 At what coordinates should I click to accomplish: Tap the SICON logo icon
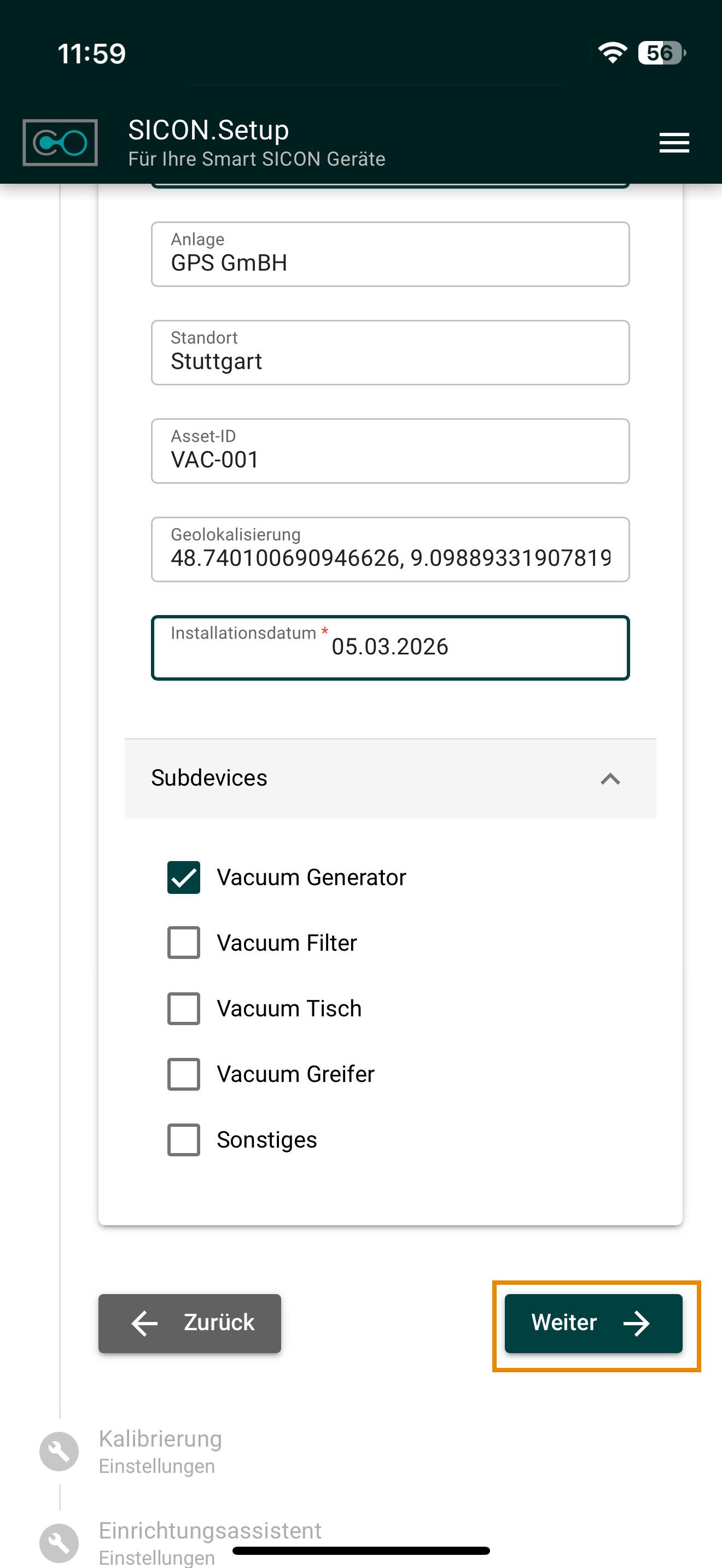pyautogui.click(x=60, y=143)
